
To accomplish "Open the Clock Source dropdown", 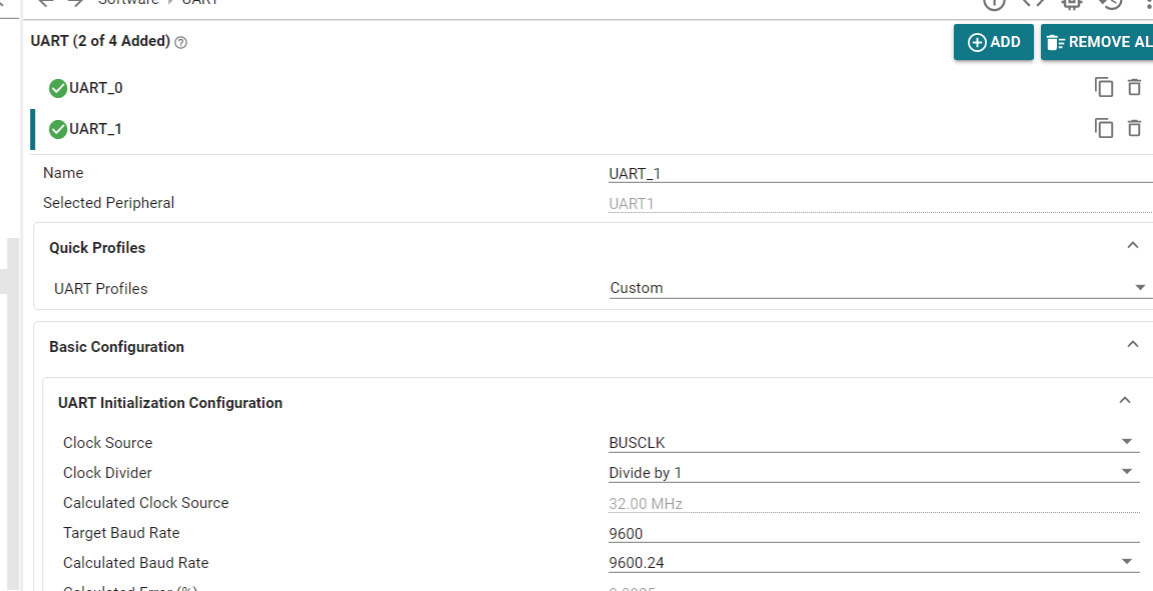I will (872, 442).
